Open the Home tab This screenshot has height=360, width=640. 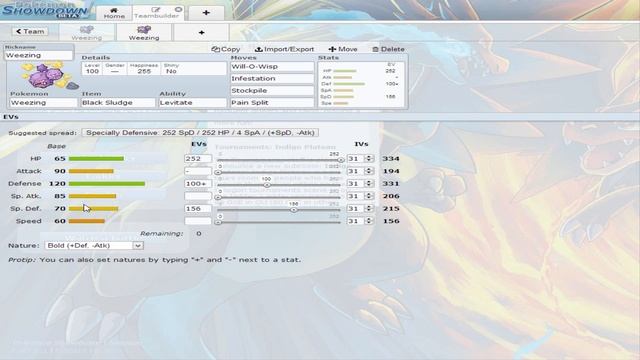click(x=114, y=13)
